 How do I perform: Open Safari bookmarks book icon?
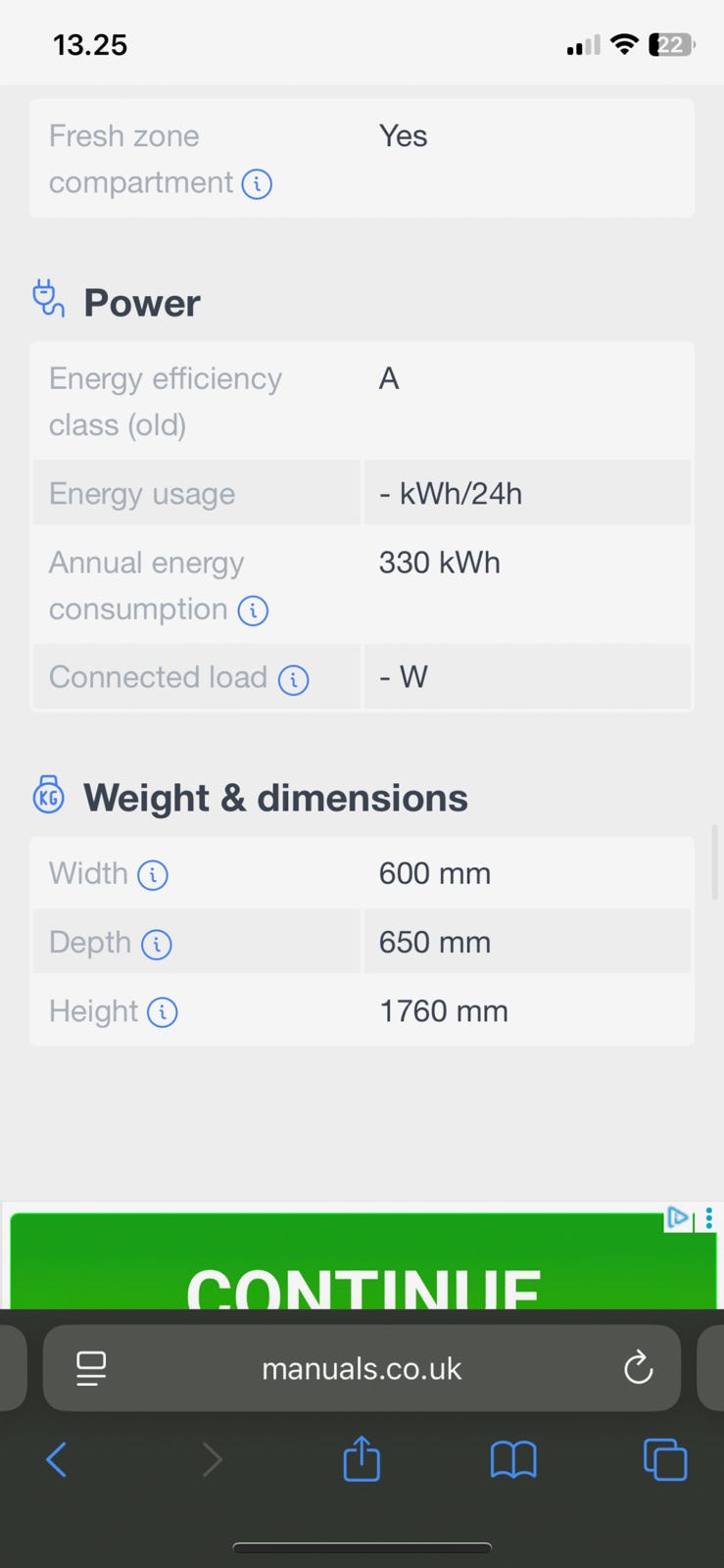[x=513, y=1460]
